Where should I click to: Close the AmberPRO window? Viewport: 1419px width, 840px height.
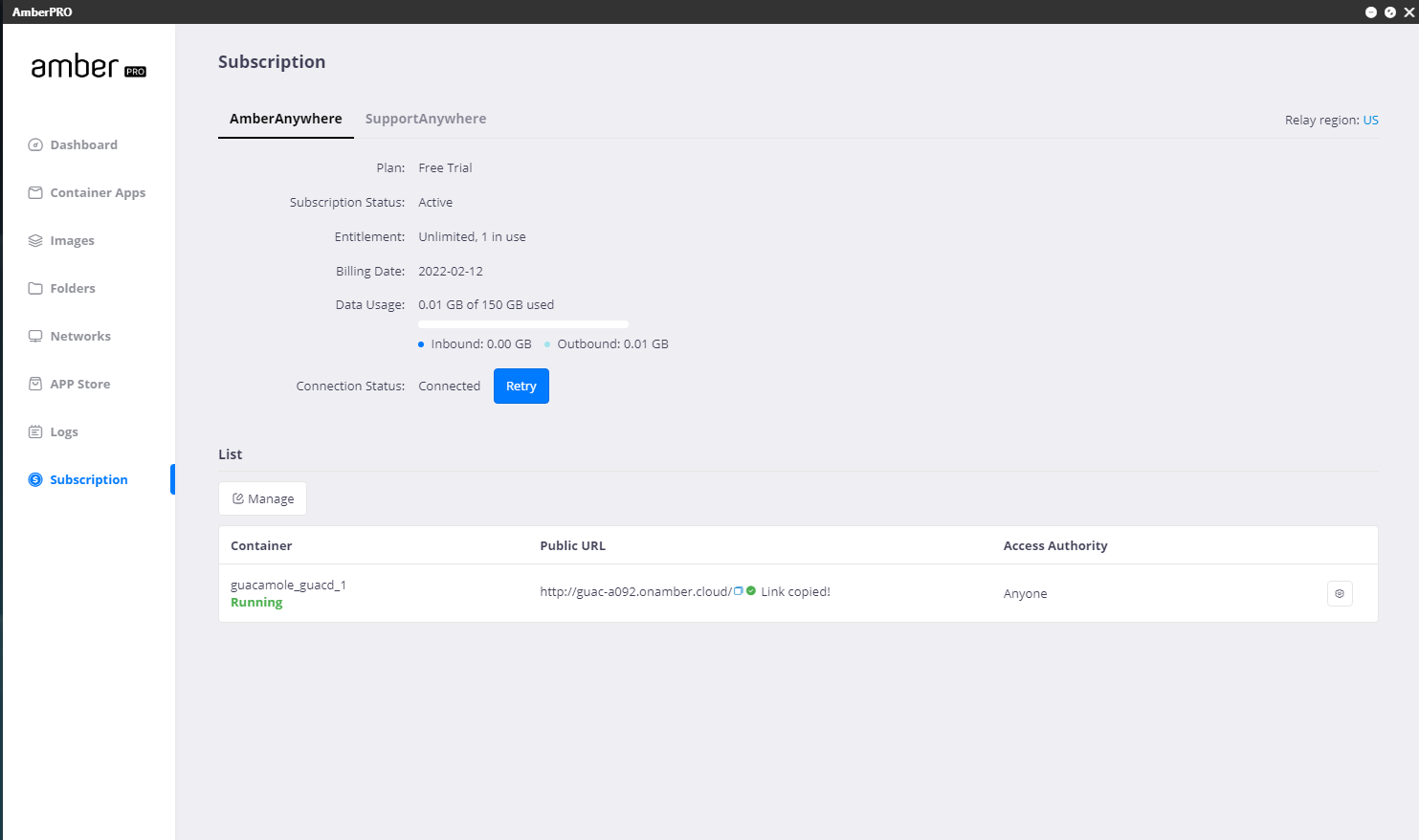click(x=1409, y=12)
